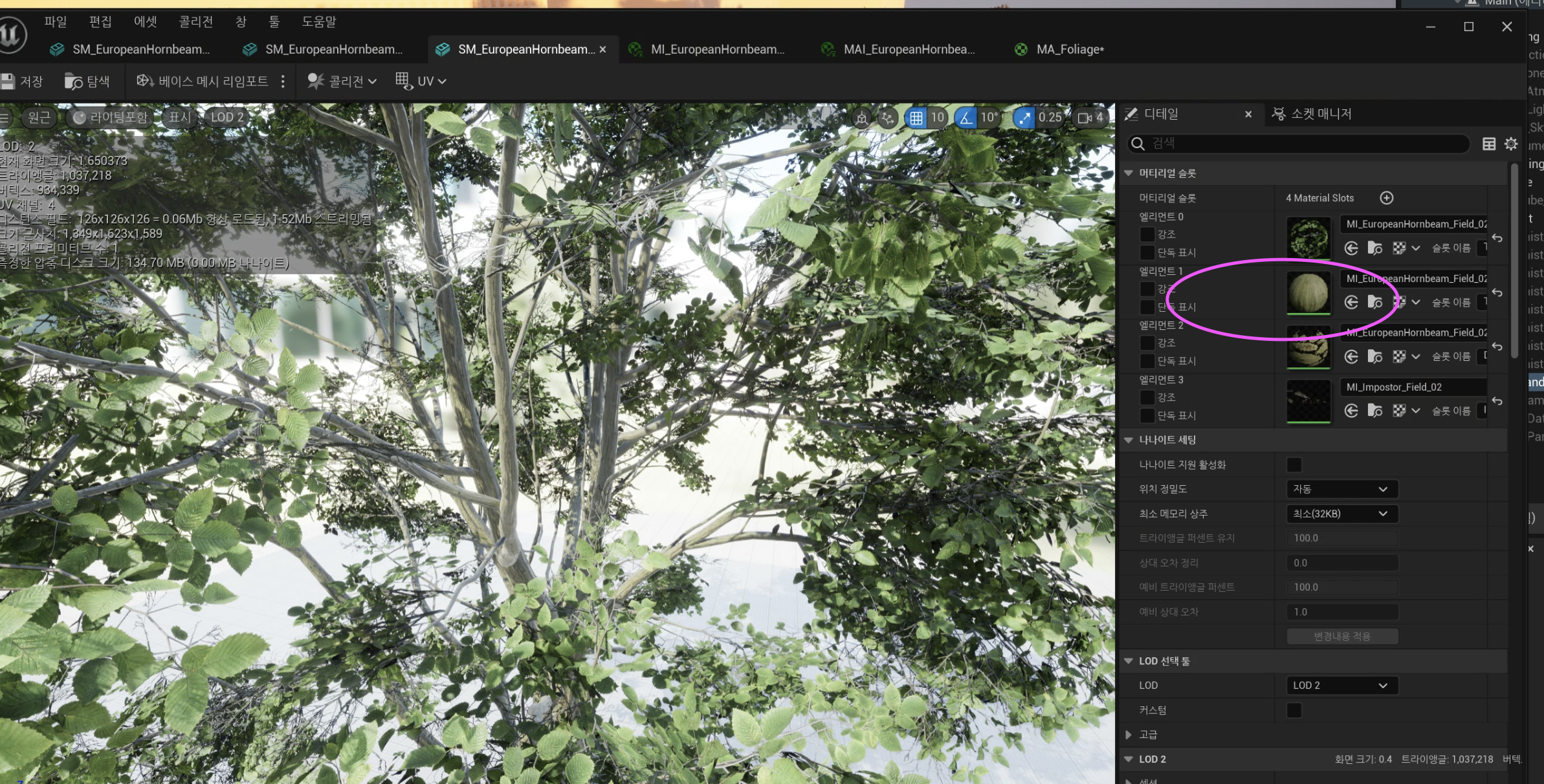The image size is (1544, 784).
Task: Reset Element 2 material to default
Action: click(1497, 347)
